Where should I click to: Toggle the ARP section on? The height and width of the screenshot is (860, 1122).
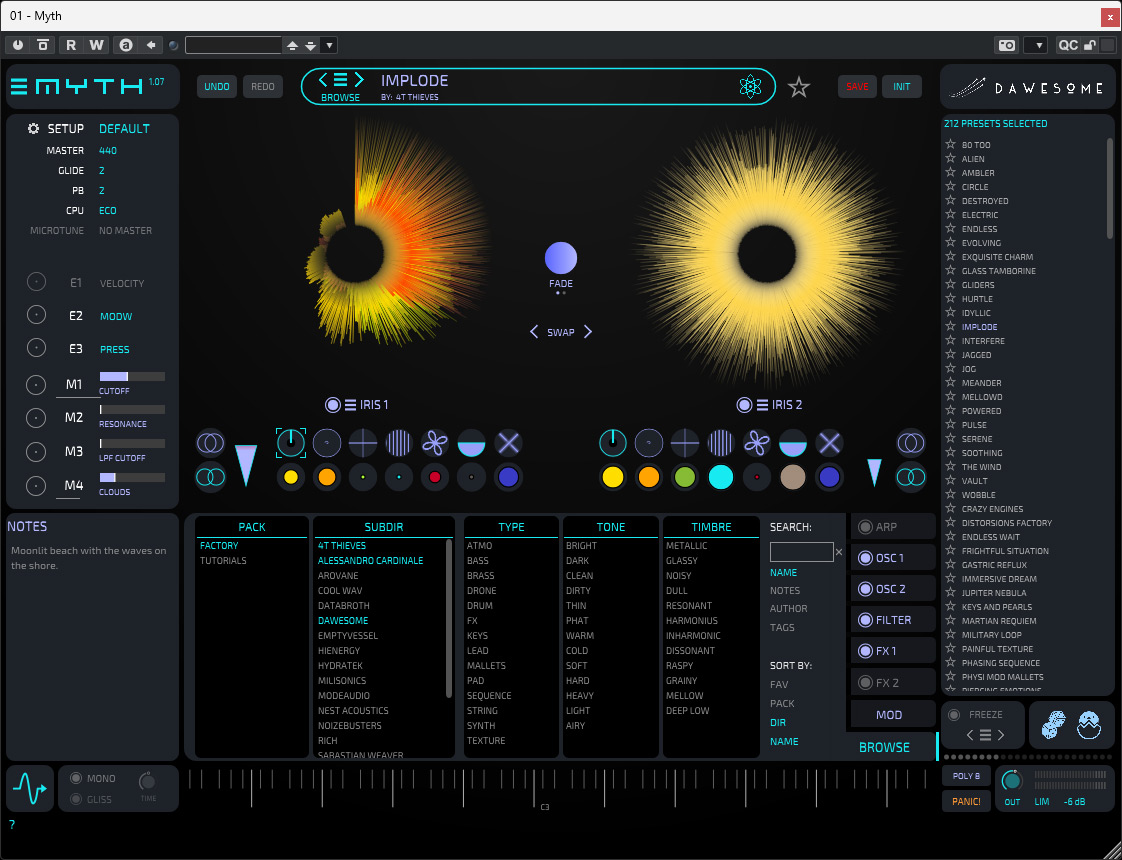(863, 527)
